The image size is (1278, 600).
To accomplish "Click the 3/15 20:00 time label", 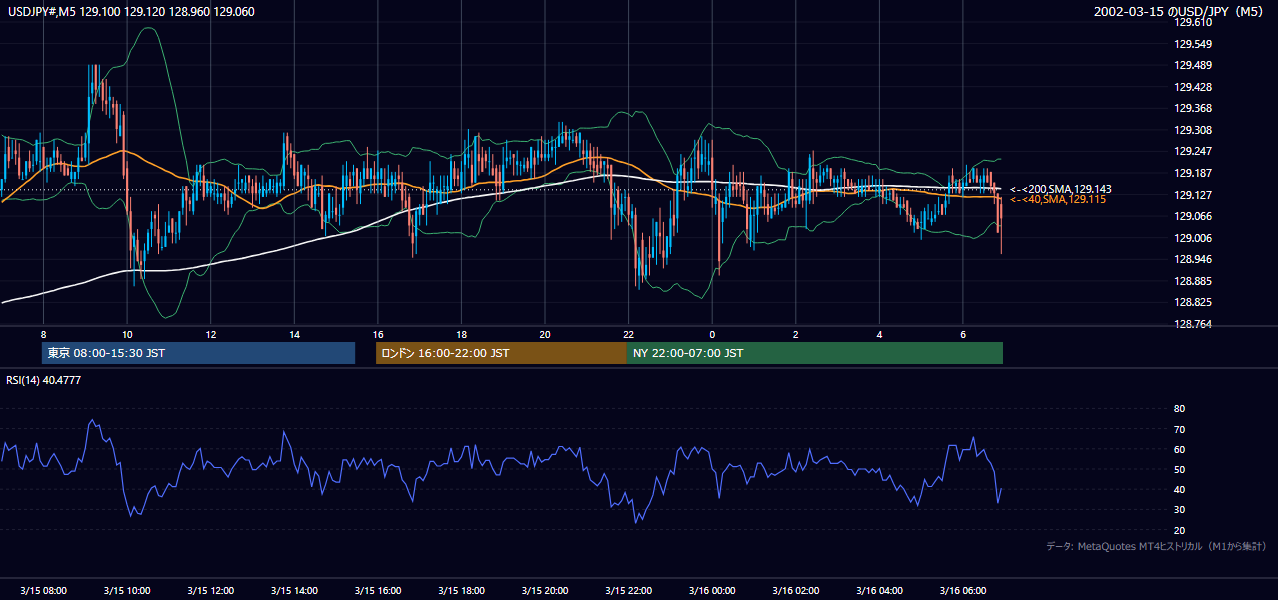I will click(545, 591).
